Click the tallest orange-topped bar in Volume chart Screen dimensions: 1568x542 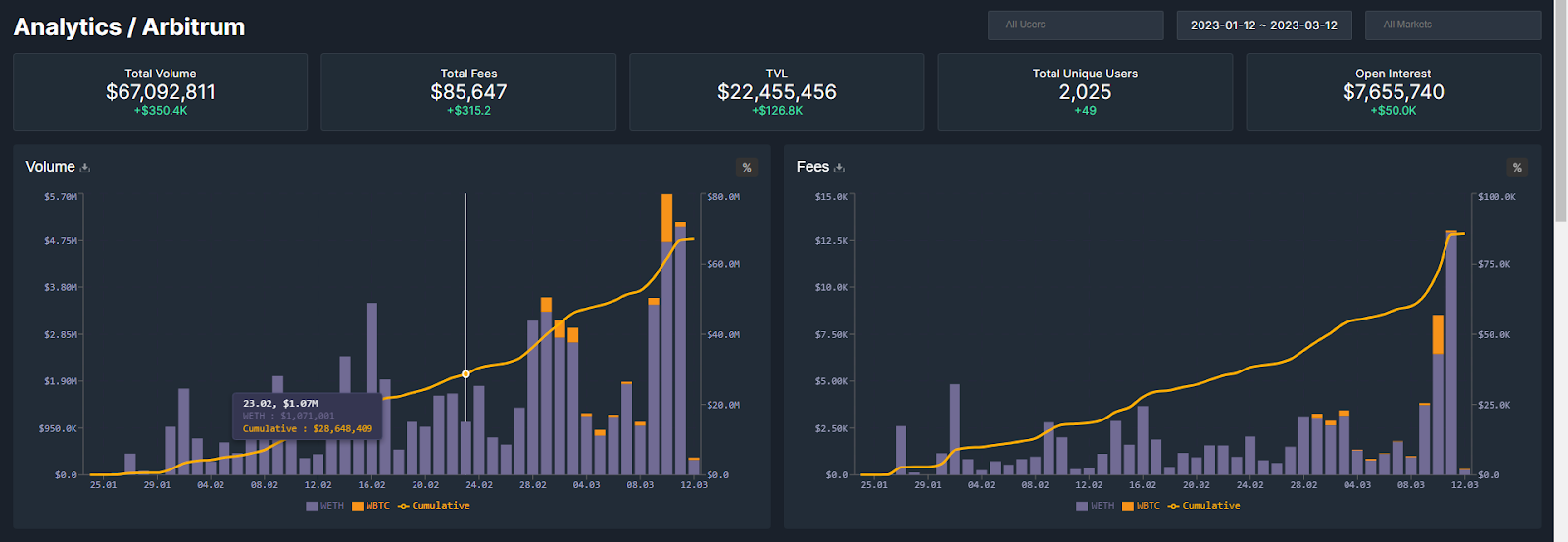(667, 334)
